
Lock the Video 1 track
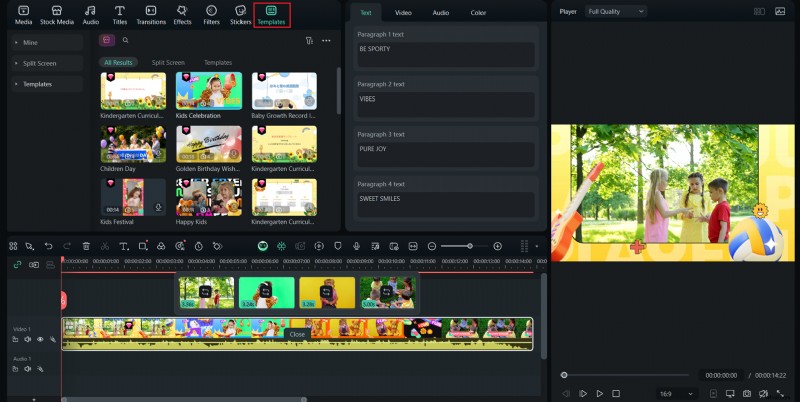click(x=15, y=339)
